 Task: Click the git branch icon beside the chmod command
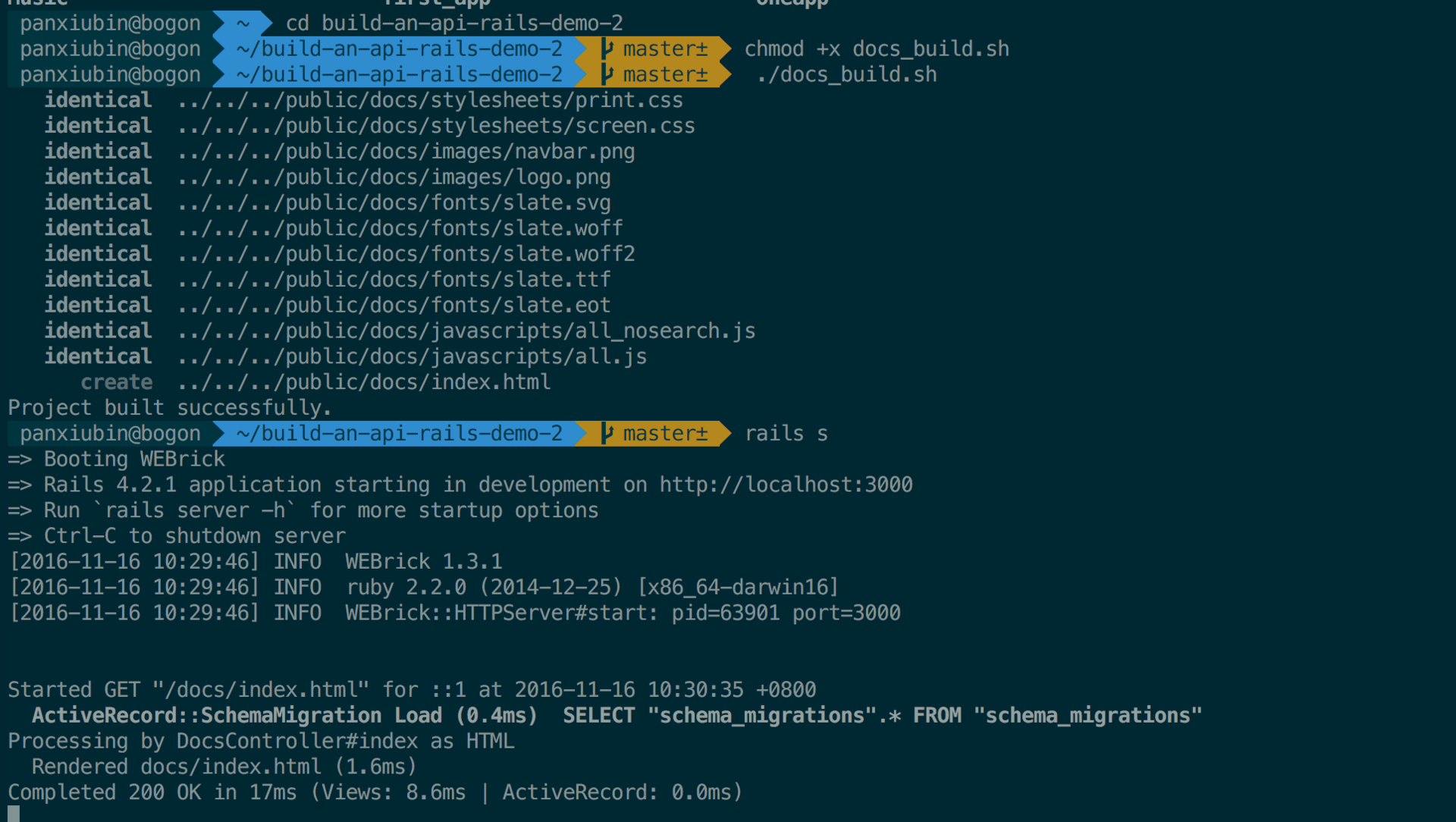607,49
